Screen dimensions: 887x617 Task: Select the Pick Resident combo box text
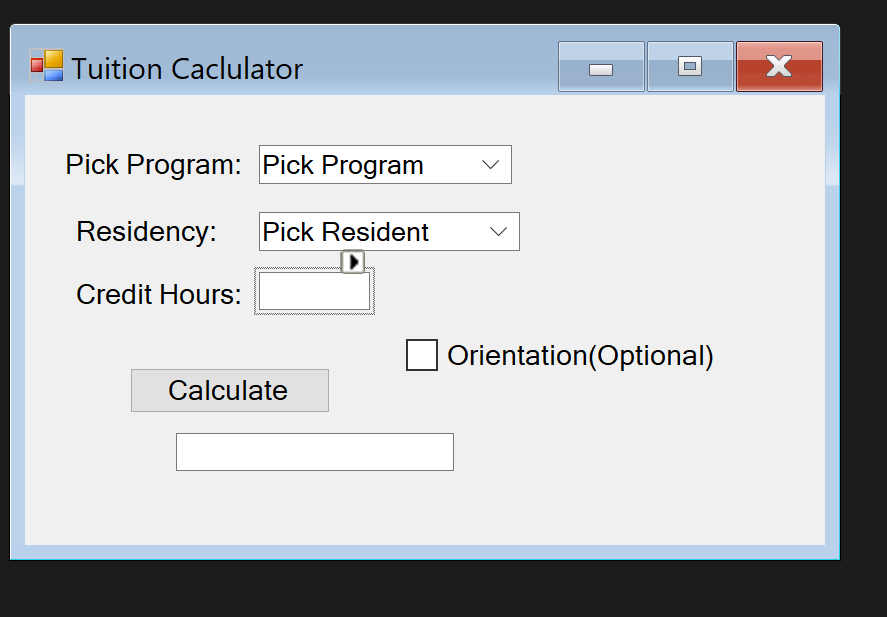click(346, 232)
